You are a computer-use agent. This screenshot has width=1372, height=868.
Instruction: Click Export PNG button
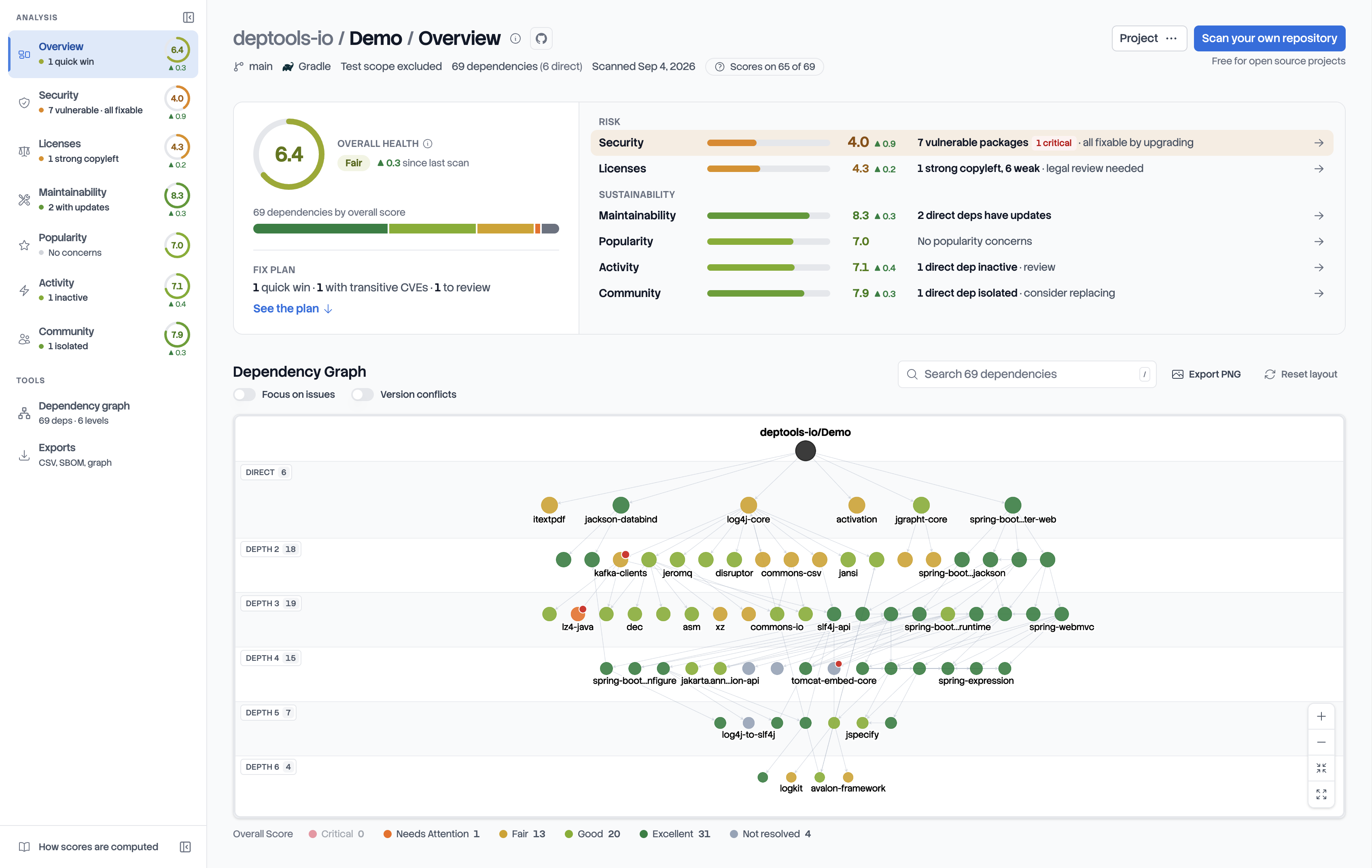(1206, 374)
